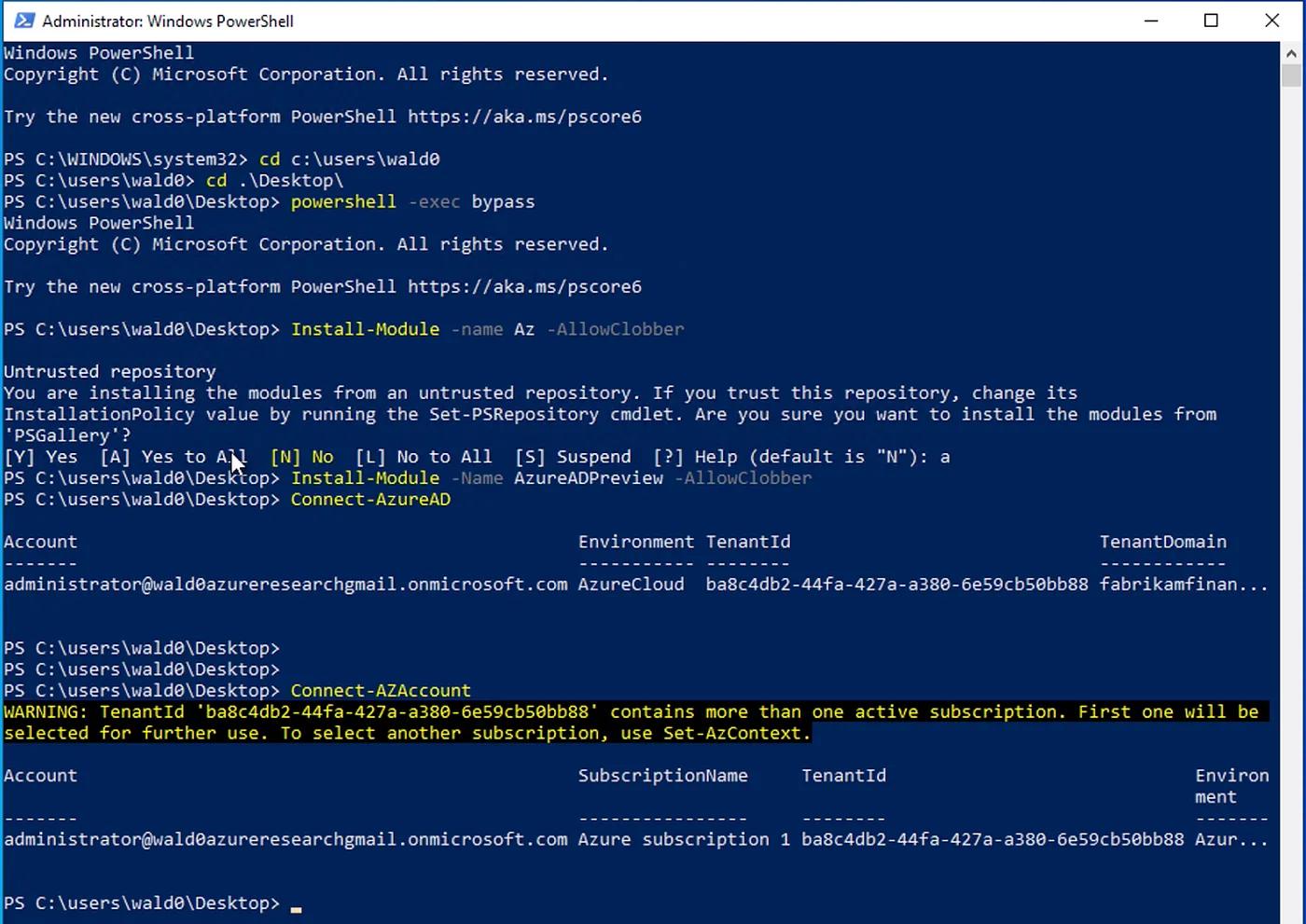Click the Connect-AZAccount command text

381,691
